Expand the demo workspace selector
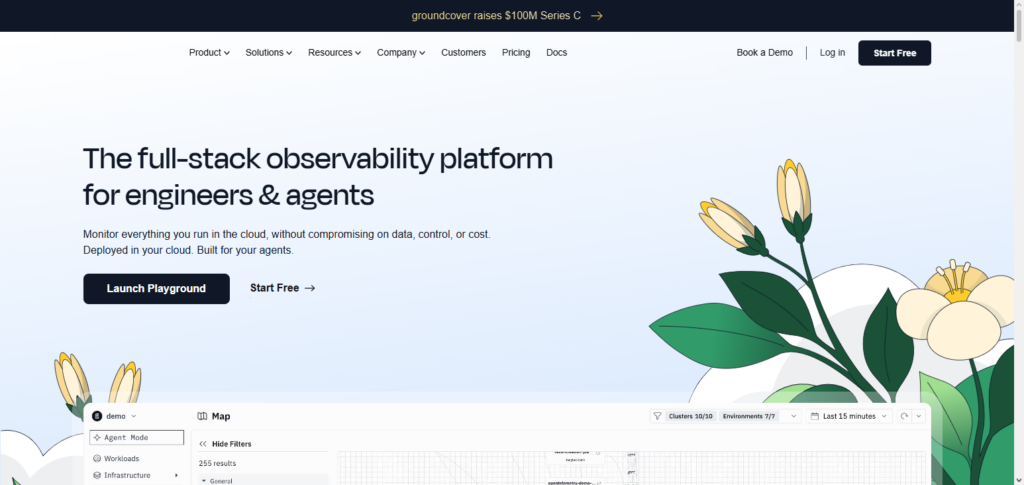 pyautogui.click(x=134, y=416)
